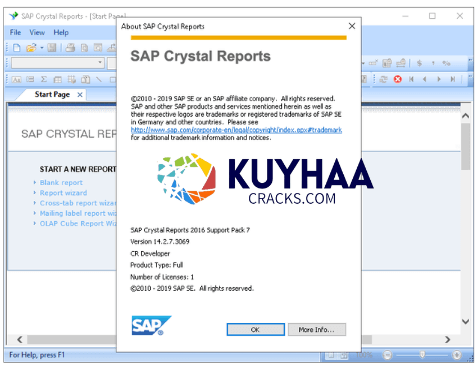Screen dimensions: 475x368
Task: Click the Report wizard link
Action: [63, 193]
